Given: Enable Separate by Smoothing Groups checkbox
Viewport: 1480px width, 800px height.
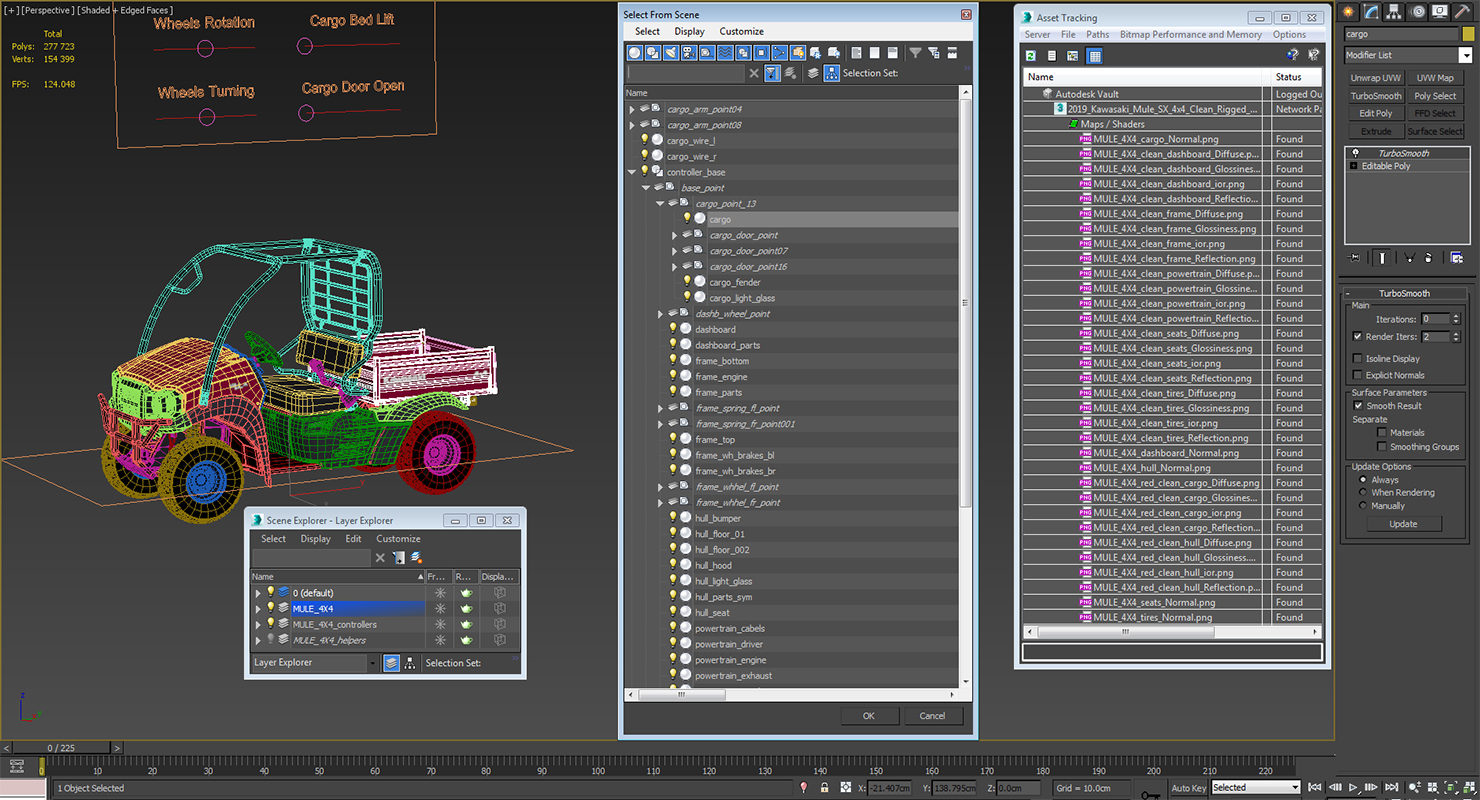Looking at the screenshot, I should click(1382, 447).
